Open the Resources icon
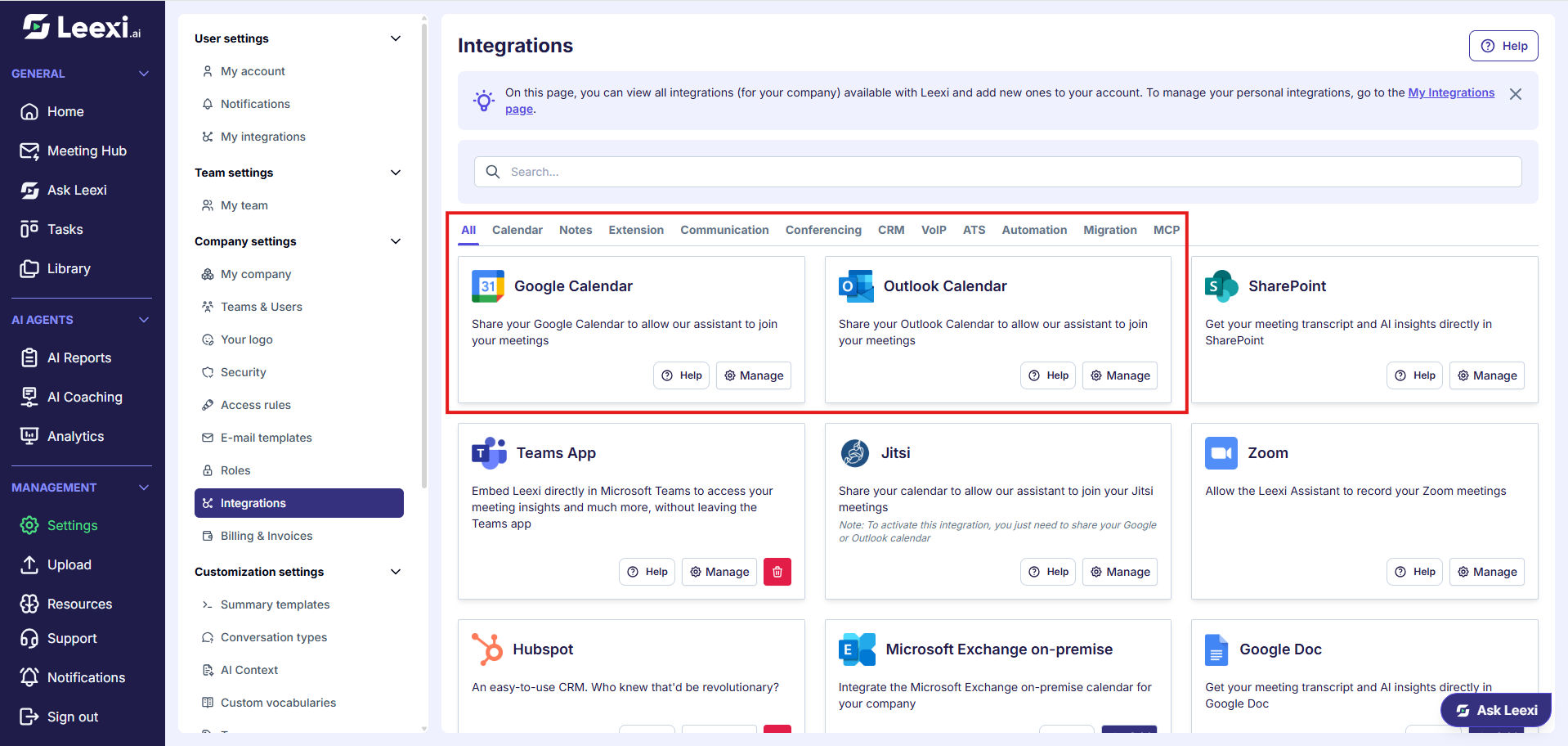The height and width of the screenshot is (746, 1568). (x=29, y=604)
